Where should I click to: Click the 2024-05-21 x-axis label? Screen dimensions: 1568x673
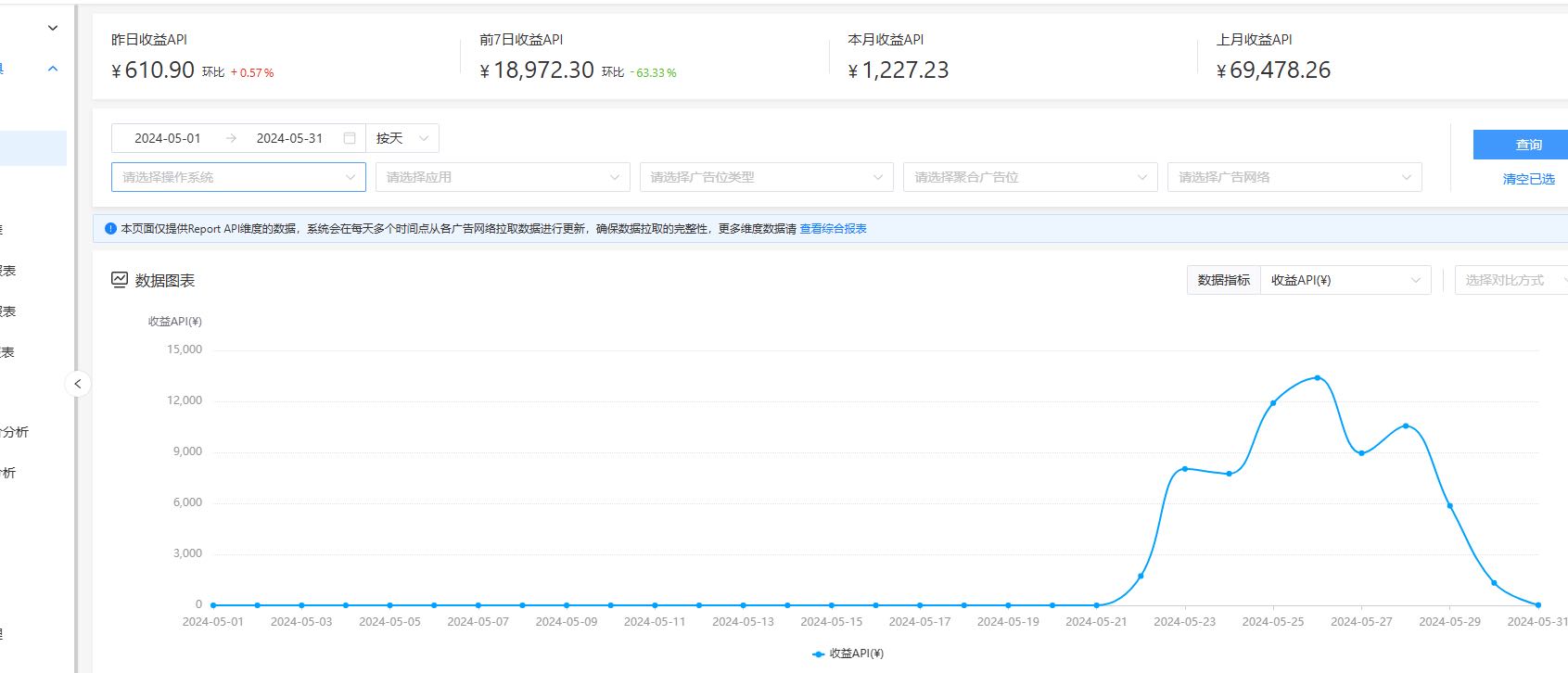coord(1096,622)
